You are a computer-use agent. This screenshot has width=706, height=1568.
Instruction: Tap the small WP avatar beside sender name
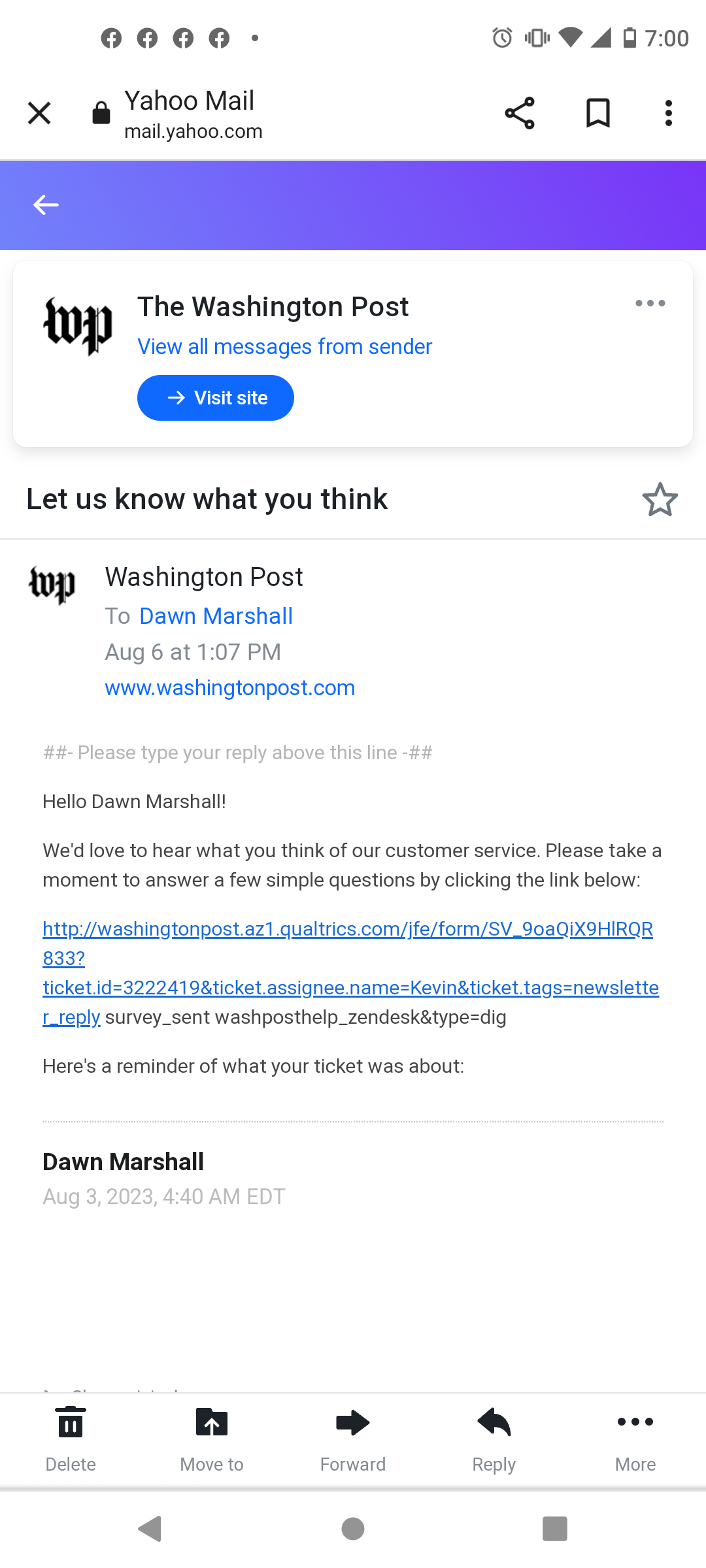52,585
